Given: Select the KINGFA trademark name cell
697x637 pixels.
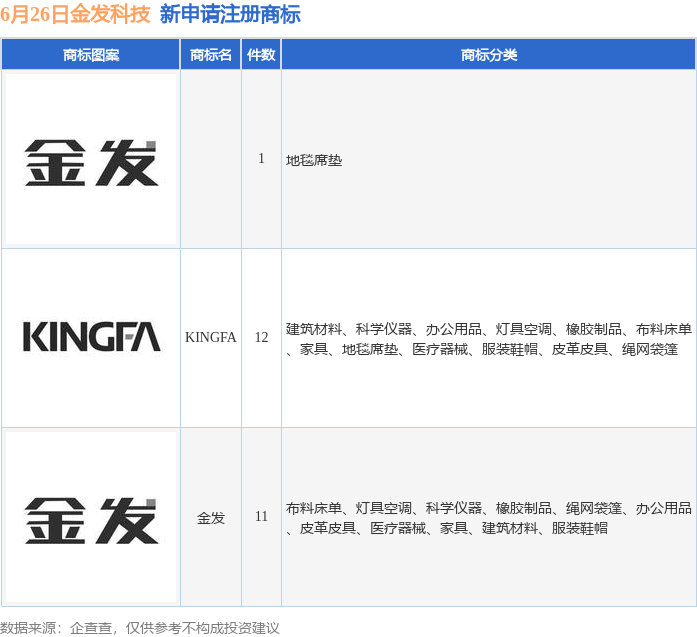Looking at the screenshot, I should 211,337.
